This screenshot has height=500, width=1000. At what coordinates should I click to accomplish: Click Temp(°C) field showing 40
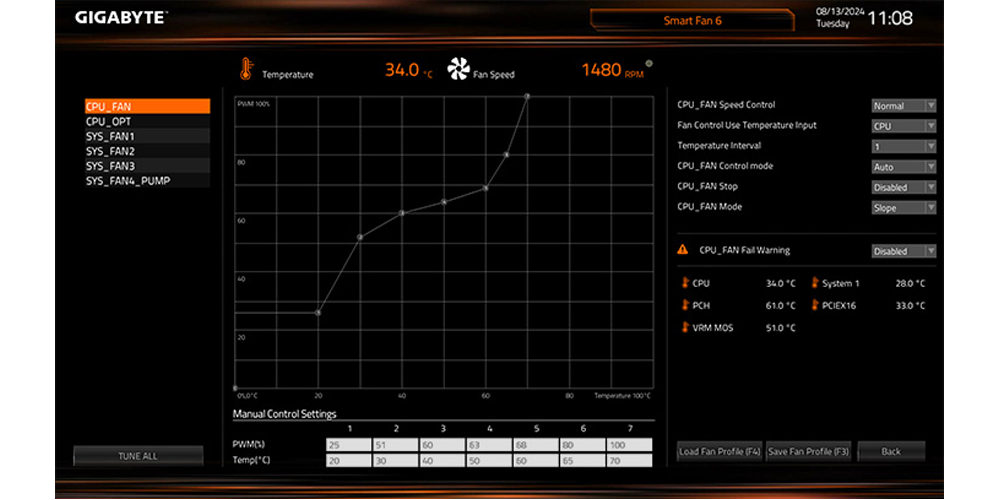click(x=442, y=460)
